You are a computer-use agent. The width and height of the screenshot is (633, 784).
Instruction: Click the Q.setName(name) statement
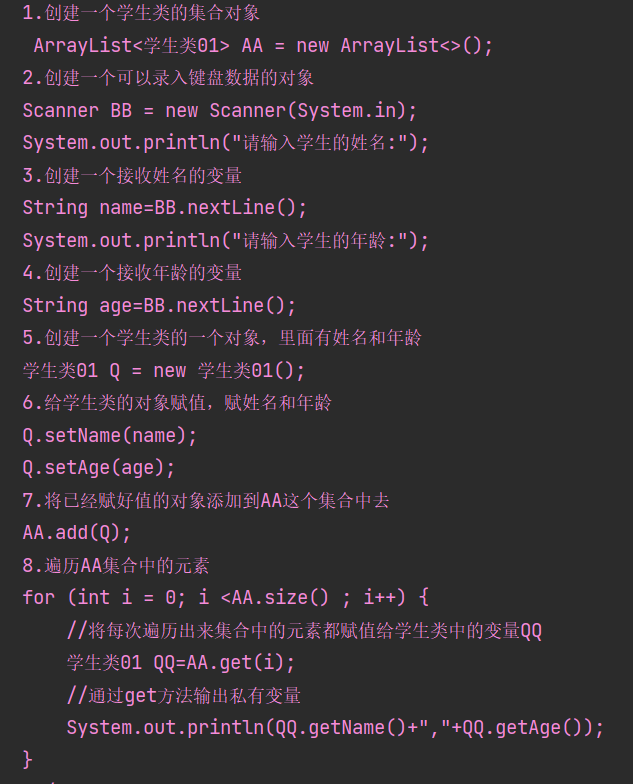[x=110, y=435]
